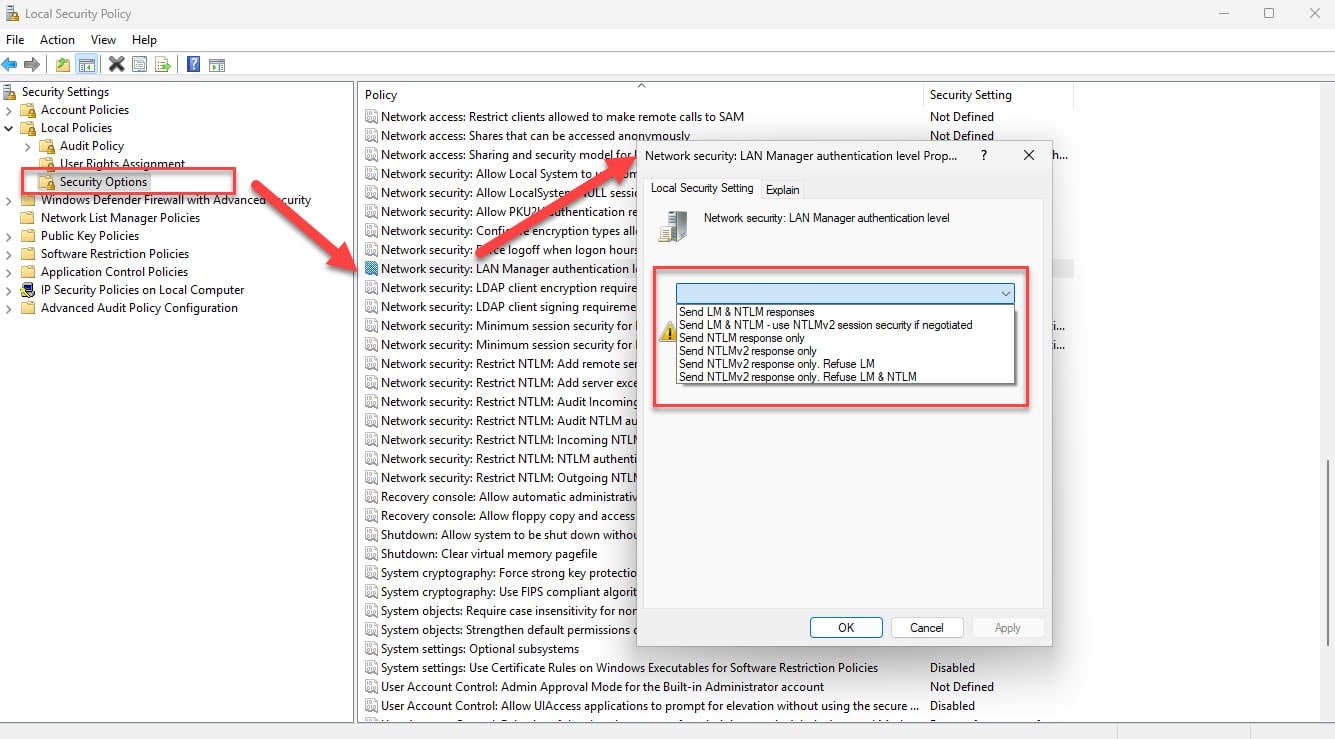Click the IP Security Policies computer icon
The width and height of the screenshot is (1335, 739).
28,290
